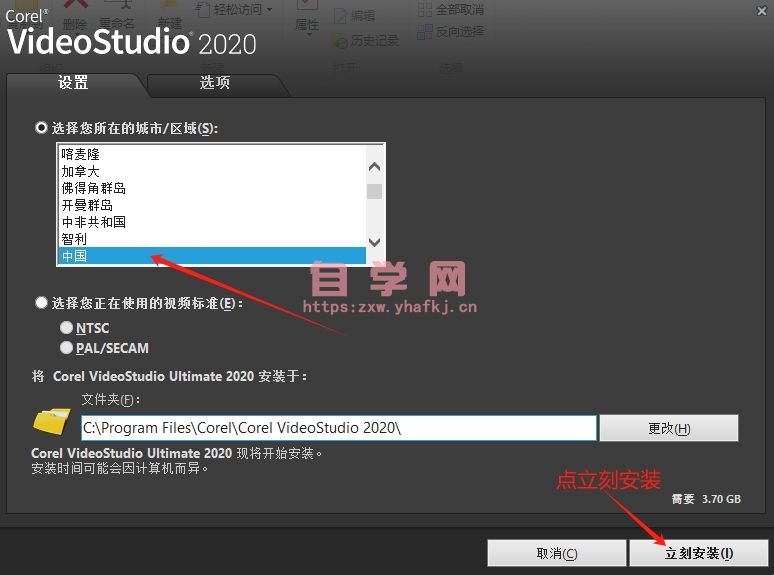
Task: Click the region list scroll up arrow
Action: [374, 168]
